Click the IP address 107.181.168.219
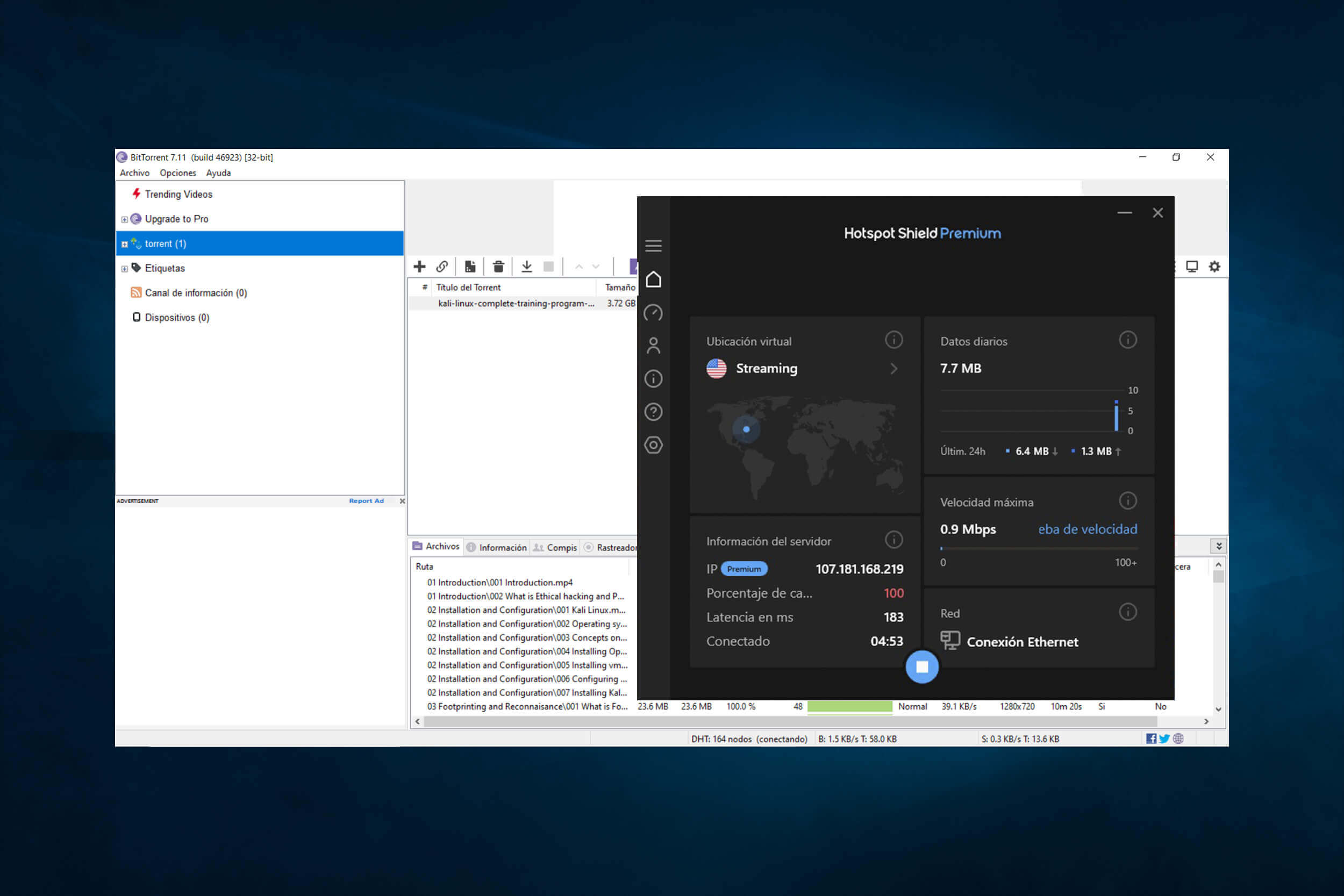The width and height of the screenshot is (1344, 896). (859, 569)
